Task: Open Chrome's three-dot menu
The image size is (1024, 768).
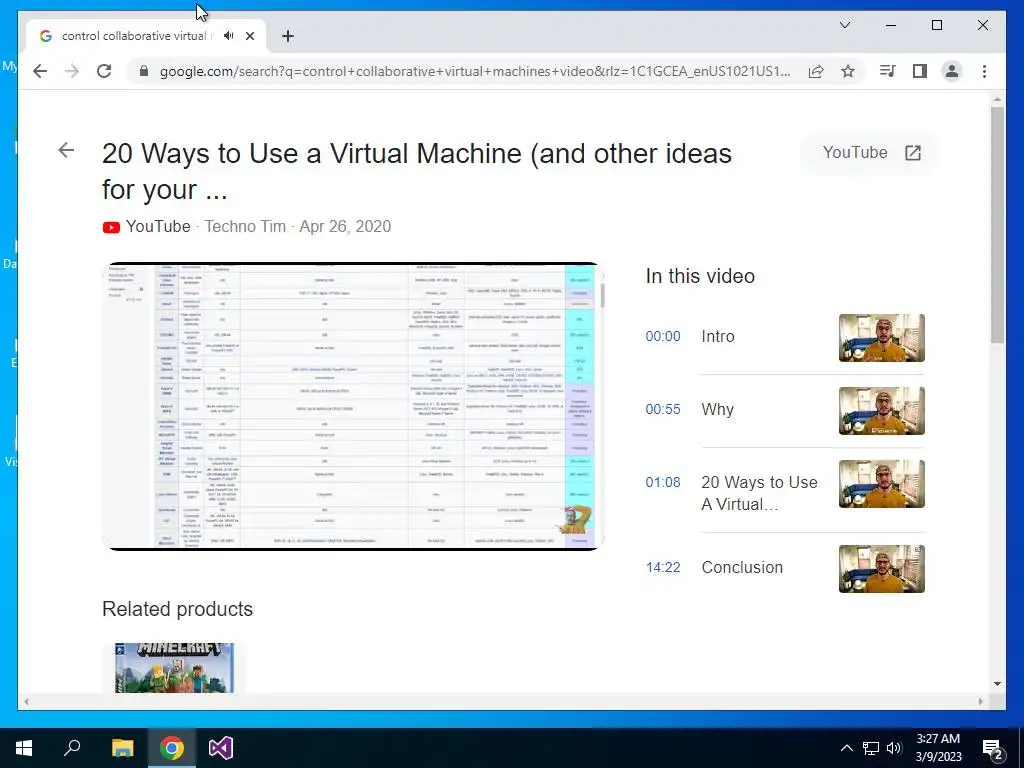Action: point(984,71)
